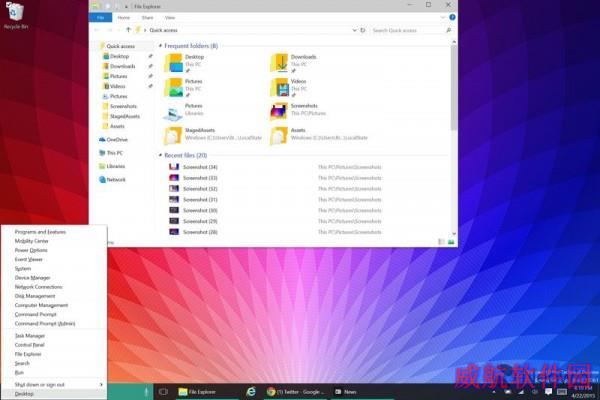Open File Explorer help icon
This screenshot has width=600, height=400.
click(x=452, y=17)
